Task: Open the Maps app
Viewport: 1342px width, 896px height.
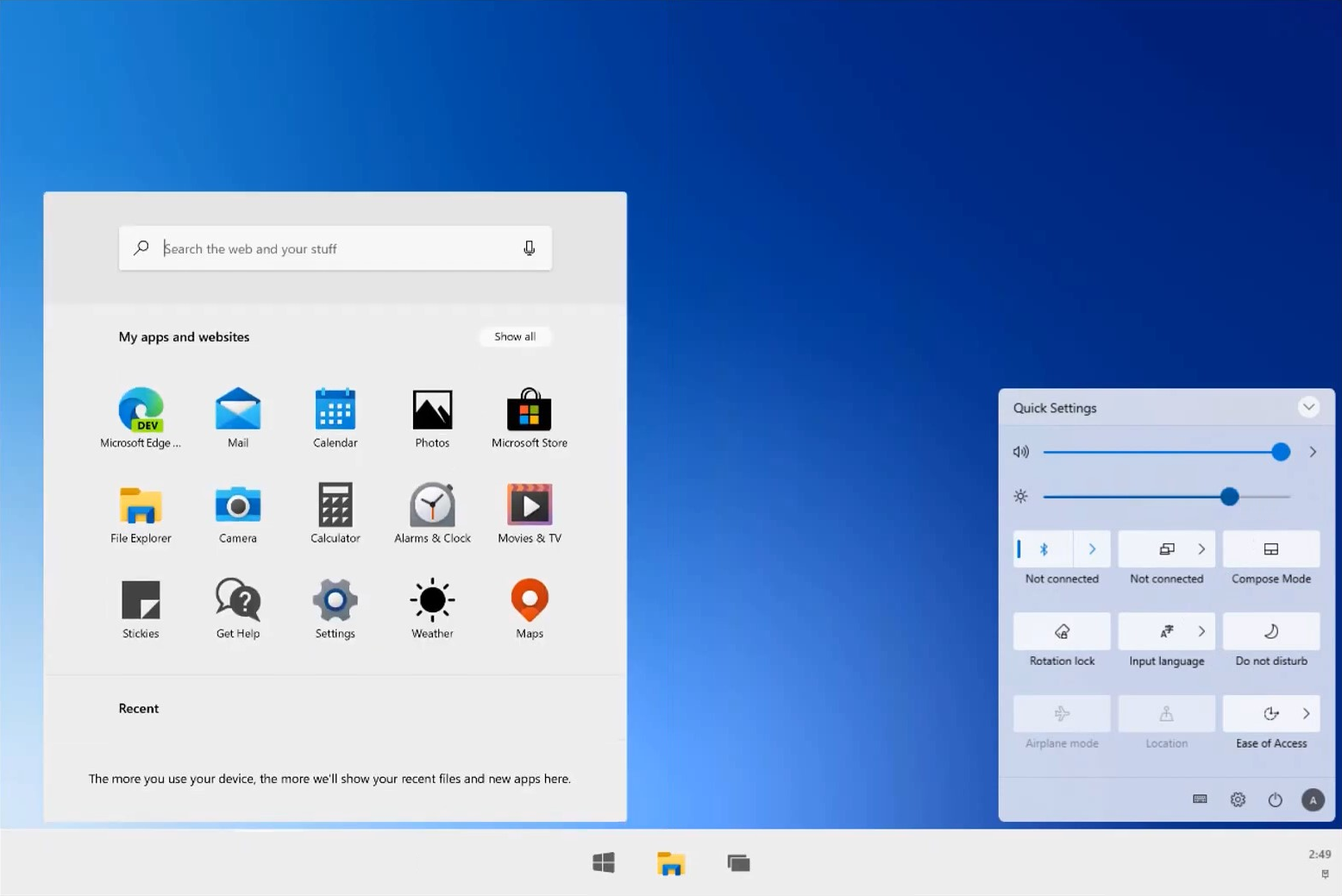Action: (x=529, y=601)
